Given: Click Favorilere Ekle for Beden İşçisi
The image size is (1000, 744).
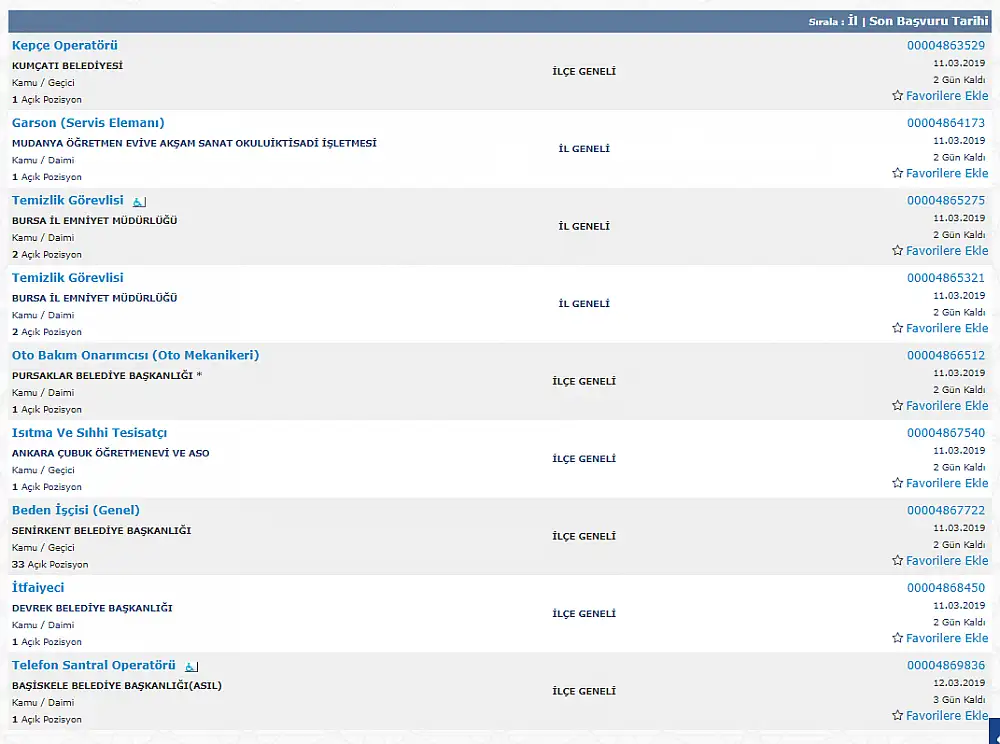Looking at the screenshot, I should click(x=947, y=560).
